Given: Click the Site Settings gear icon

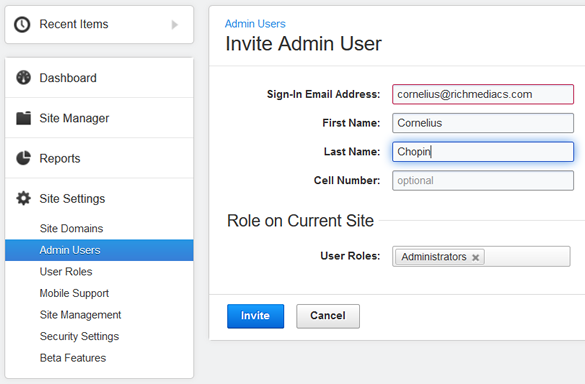Looking at the screenshot, I should [x=23, y=198].
